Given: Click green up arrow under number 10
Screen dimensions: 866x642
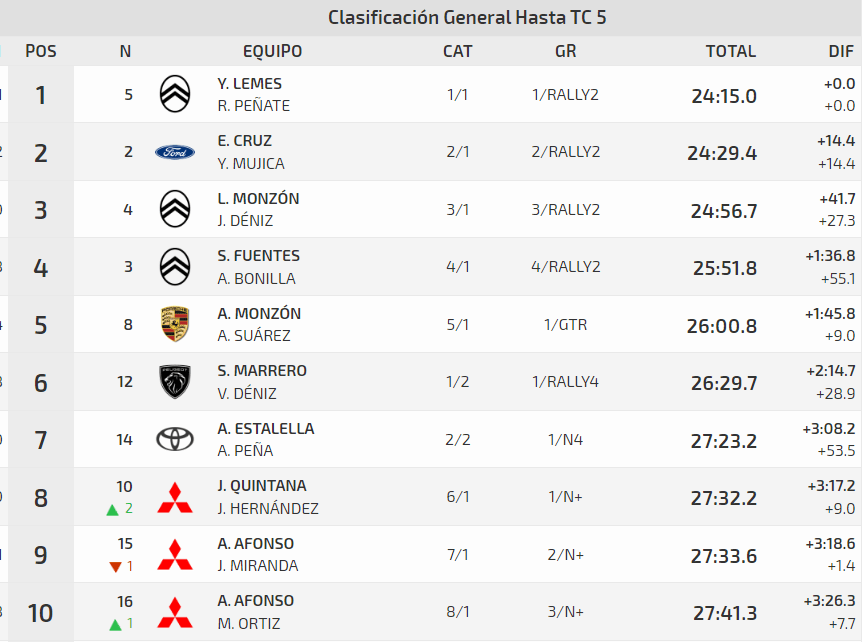Looking at the screenshot, I should tap(113, 509).
